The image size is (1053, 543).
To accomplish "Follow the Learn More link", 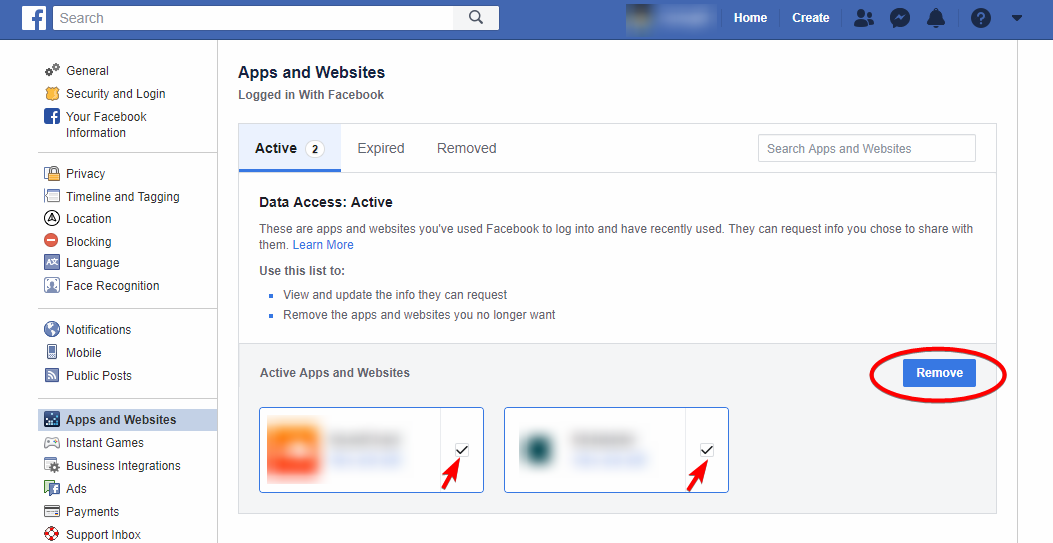I will (323, 245).
